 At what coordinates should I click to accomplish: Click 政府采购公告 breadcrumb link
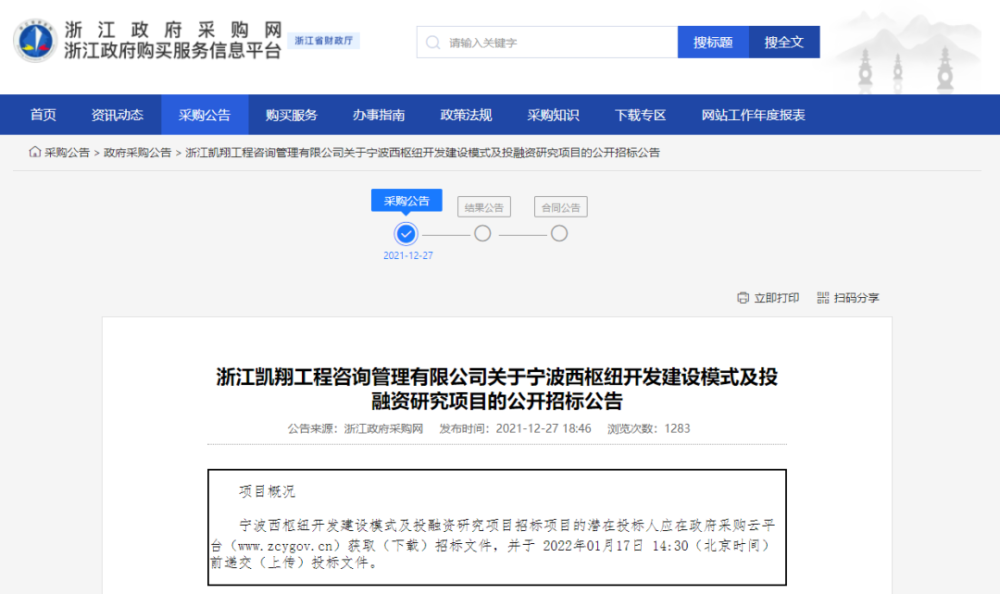[138, 152]
